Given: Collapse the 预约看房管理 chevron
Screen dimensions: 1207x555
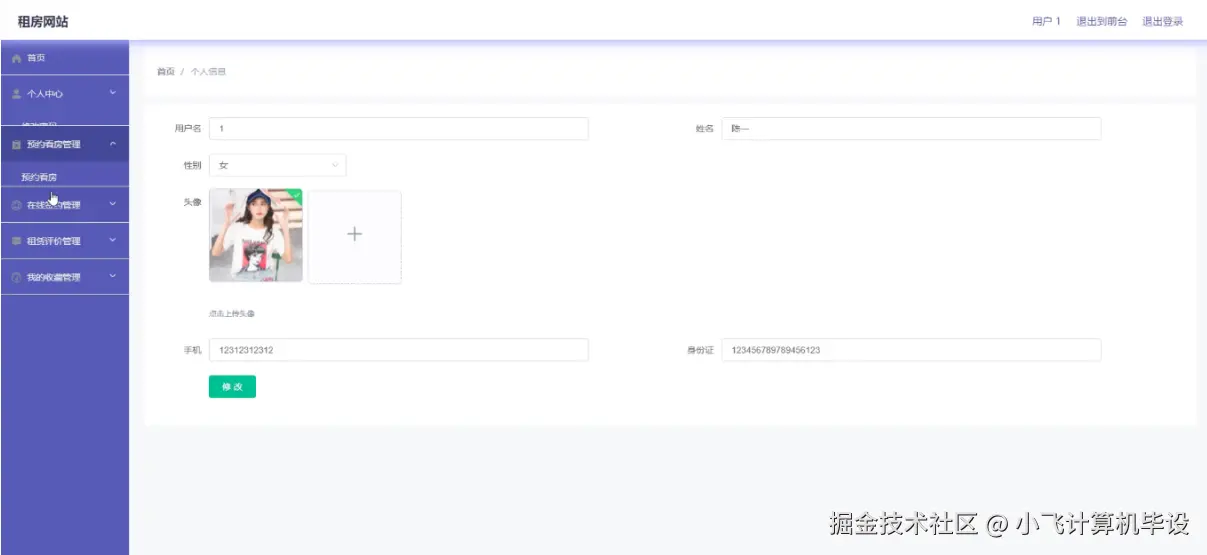Looking at the screenshot, I should [x=113, y=144].
